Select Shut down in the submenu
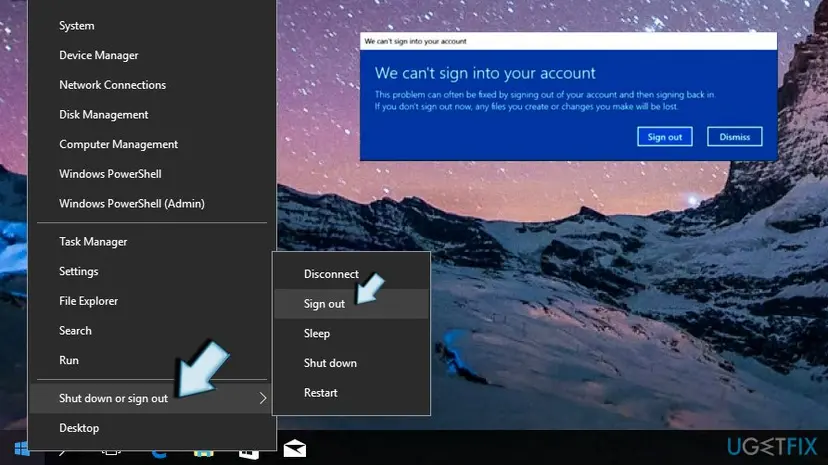The height and width of the screenshot is (465, 828). pos(351,363)
